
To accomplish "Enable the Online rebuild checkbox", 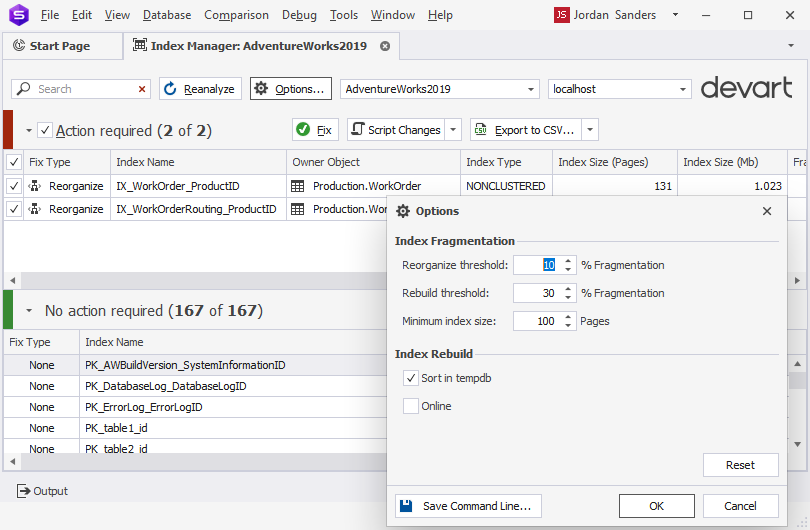I will [x=411, y=406].
